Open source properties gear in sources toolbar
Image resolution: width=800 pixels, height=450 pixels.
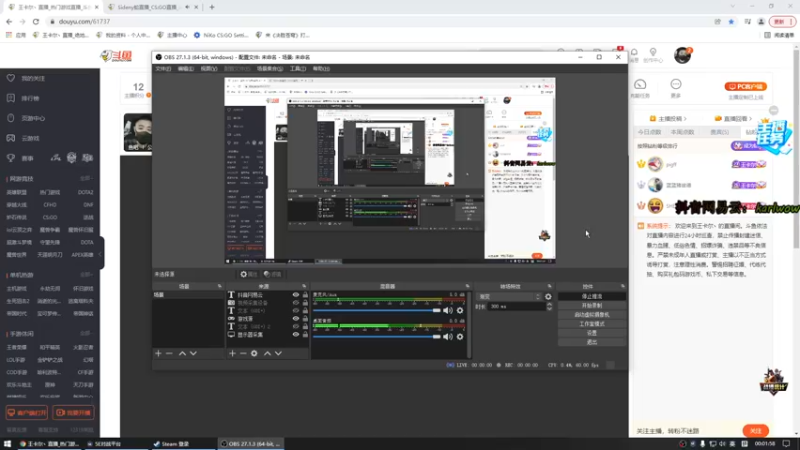254,353
